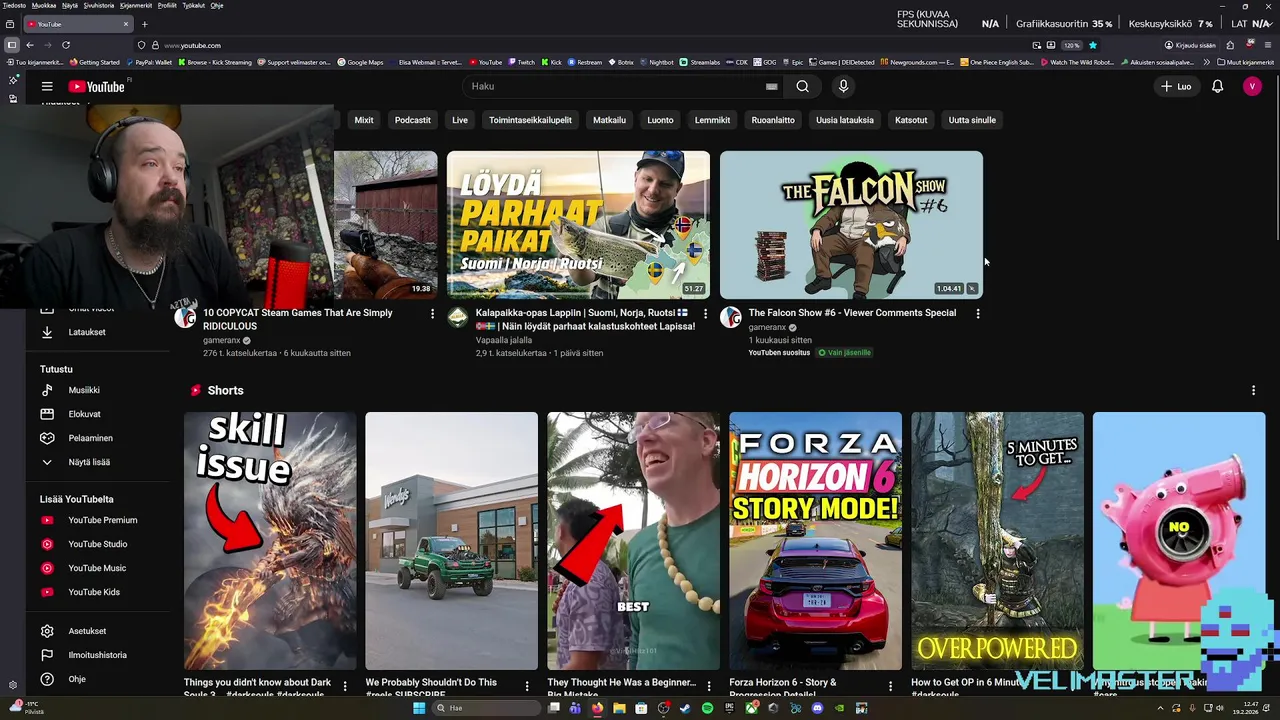Open Spotify from the taskbar
1280x720 pixels.
pos(707,708)
